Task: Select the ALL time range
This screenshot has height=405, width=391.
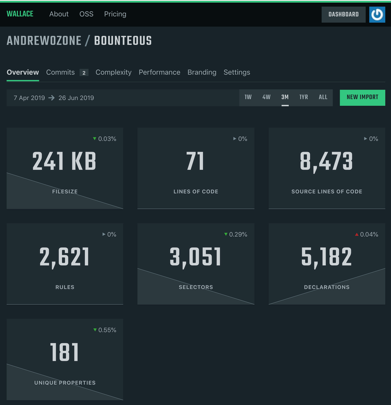Action: click(323, 97)
